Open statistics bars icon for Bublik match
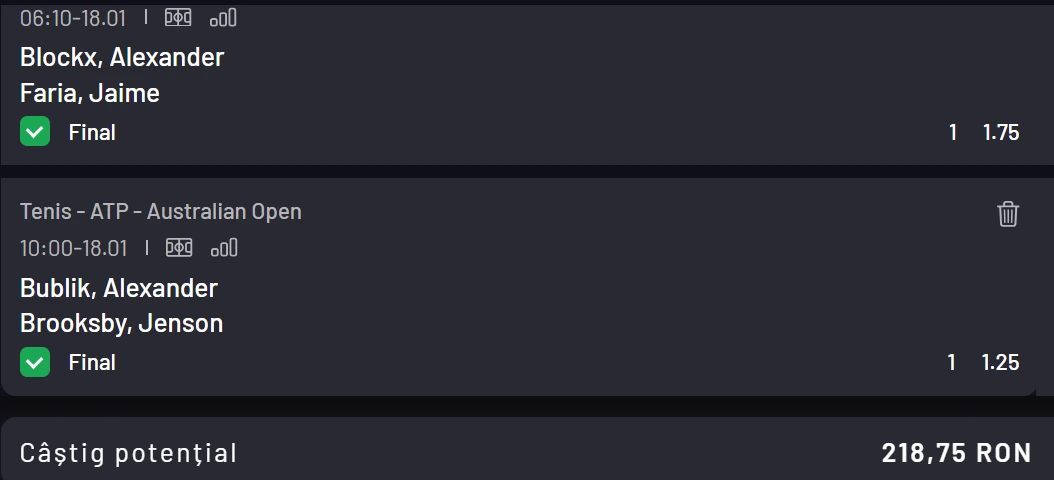This screenshot has height=480, width=1054. [224, 248]
